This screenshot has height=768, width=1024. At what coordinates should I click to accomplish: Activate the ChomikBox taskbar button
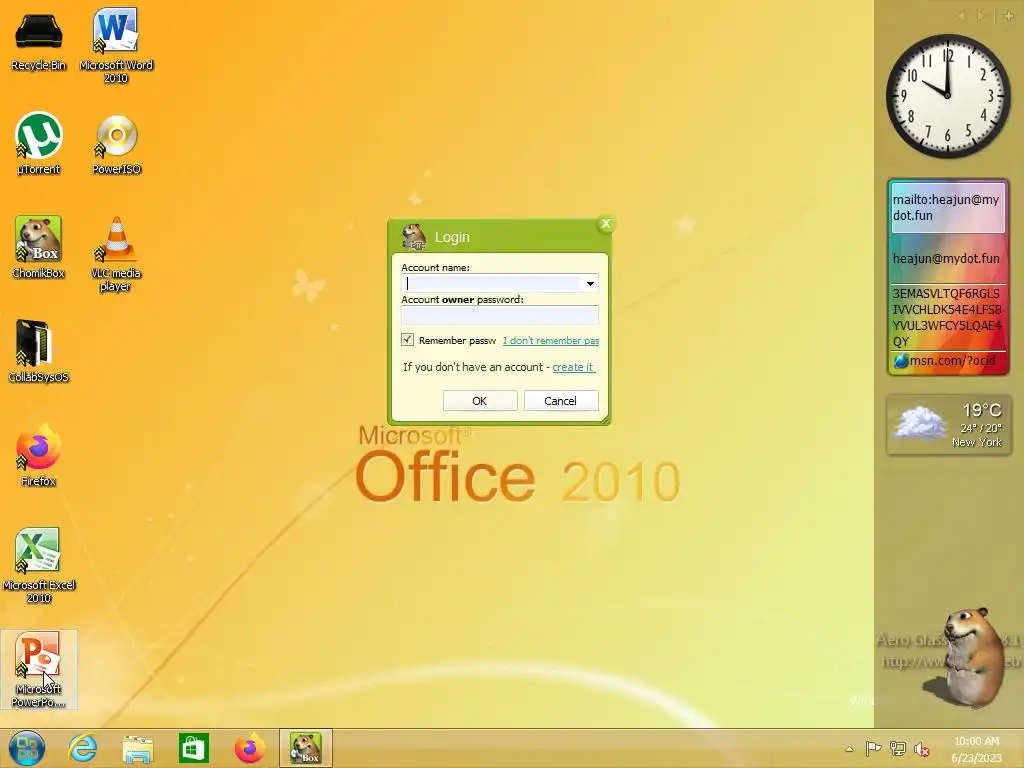[306, 748]
